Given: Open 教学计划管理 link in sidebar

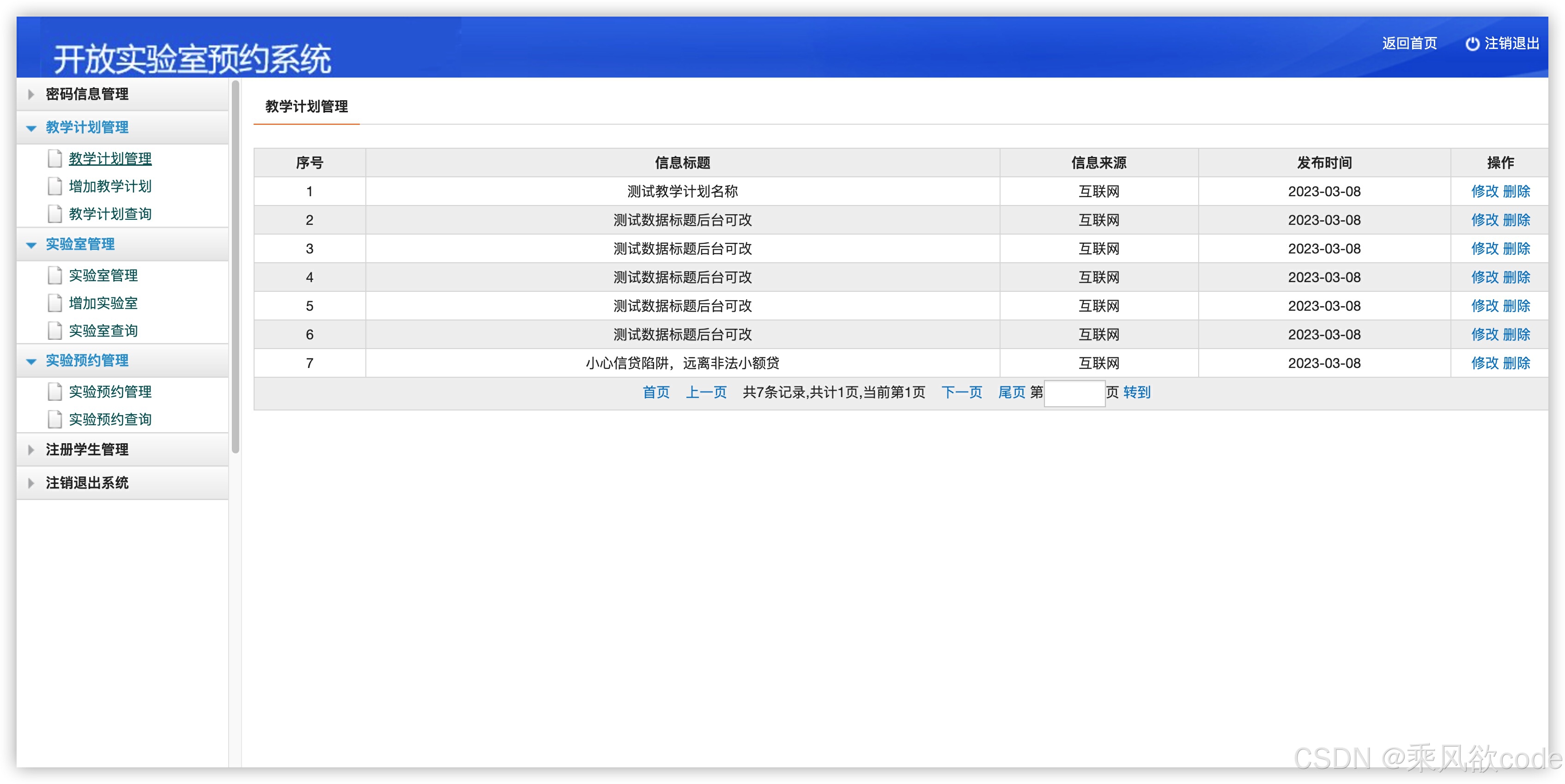Looking at the screenshot, I should coord(110,158).
